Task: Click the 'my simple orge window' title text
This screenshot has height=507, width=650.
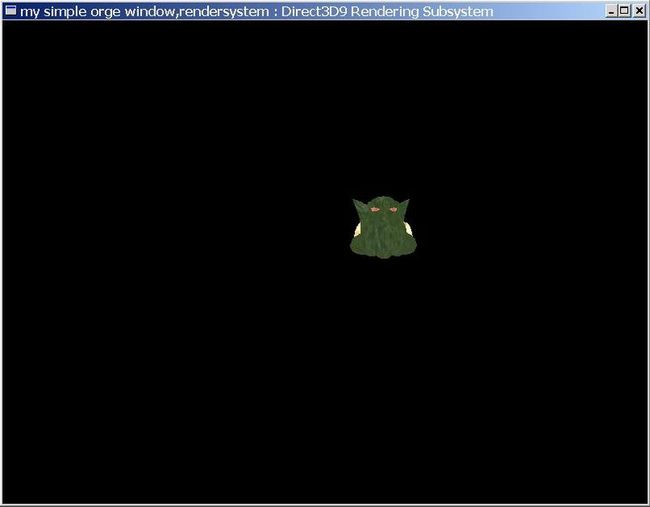Action: 98,12
